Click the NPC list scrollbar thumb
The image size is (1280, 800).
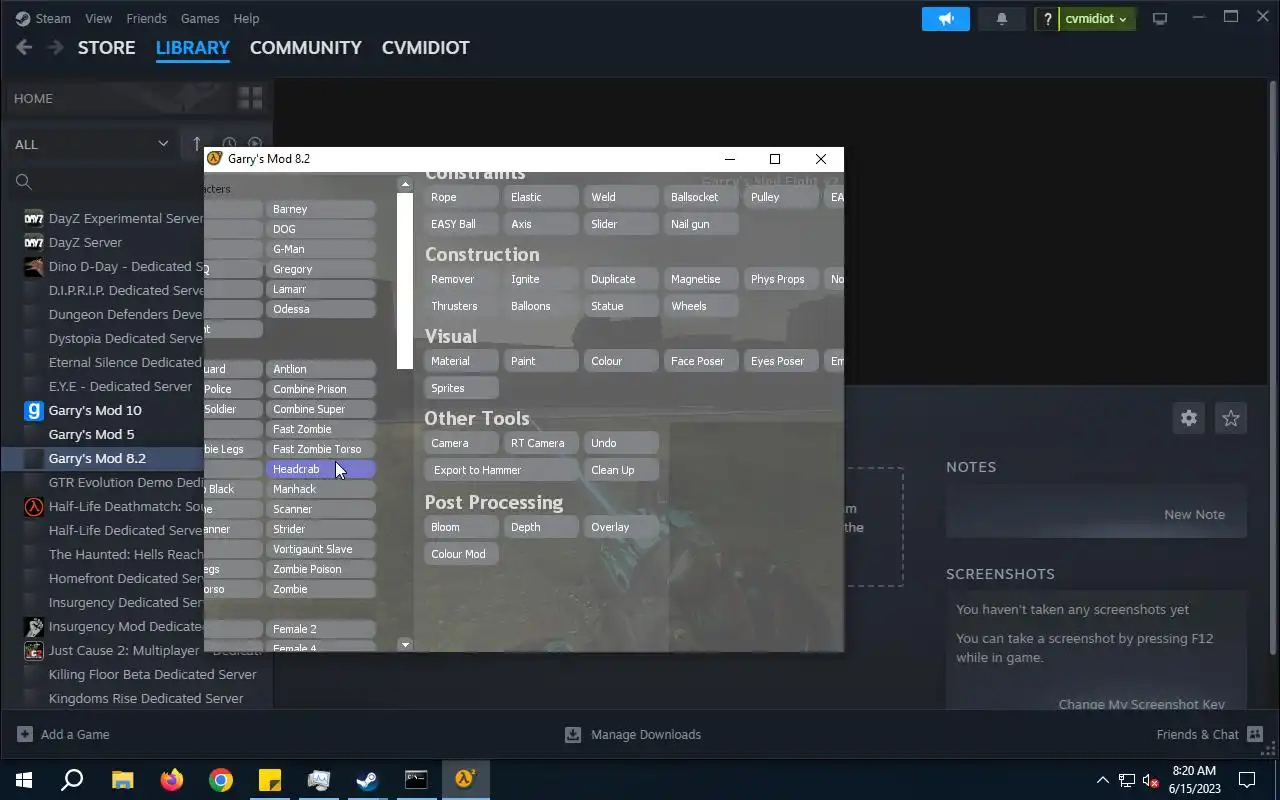point(405,280)
